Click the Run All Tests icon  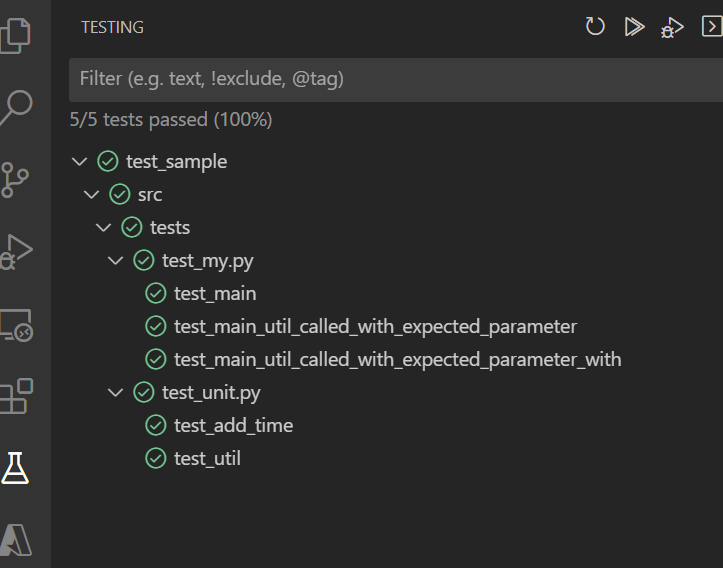pos(634,26)
